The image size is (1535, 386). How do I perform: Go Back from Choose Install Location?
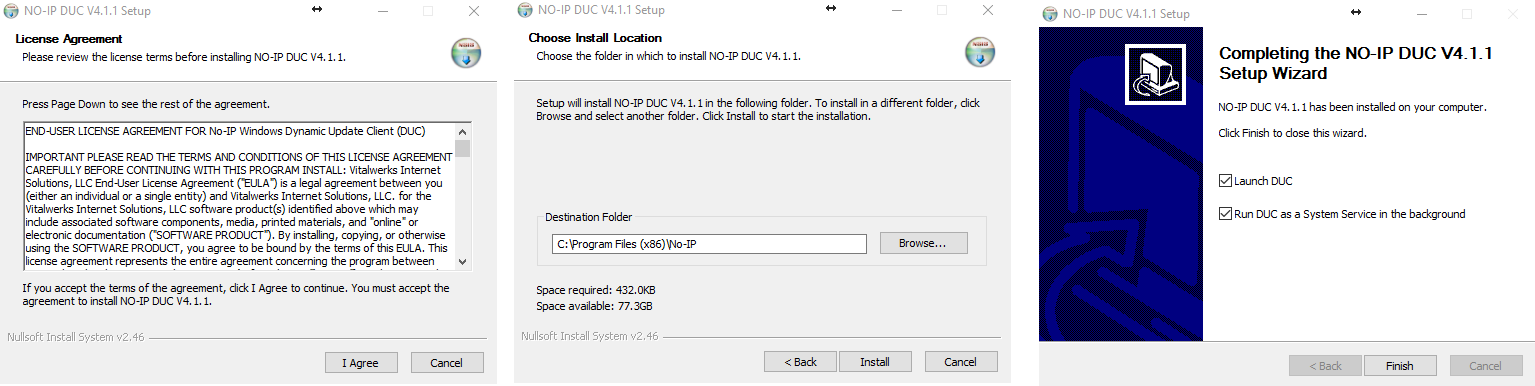800,362
